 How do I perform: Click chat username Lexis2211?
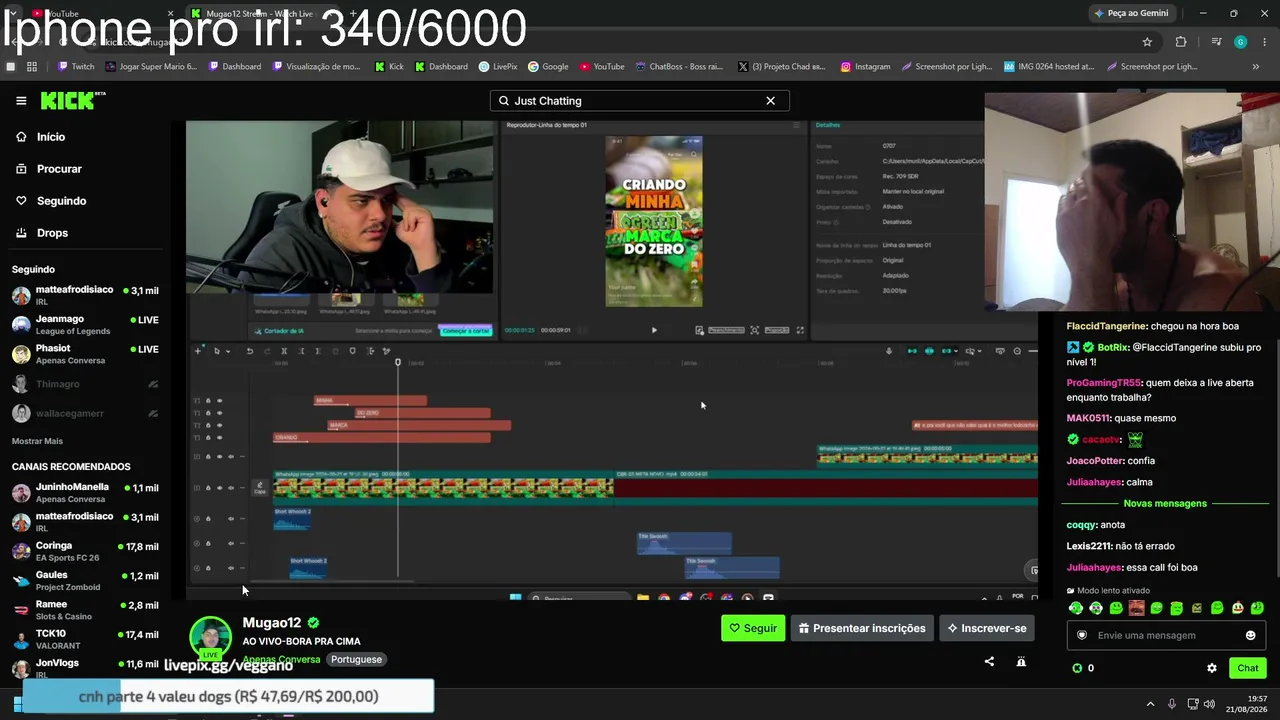click(1089, 547)
